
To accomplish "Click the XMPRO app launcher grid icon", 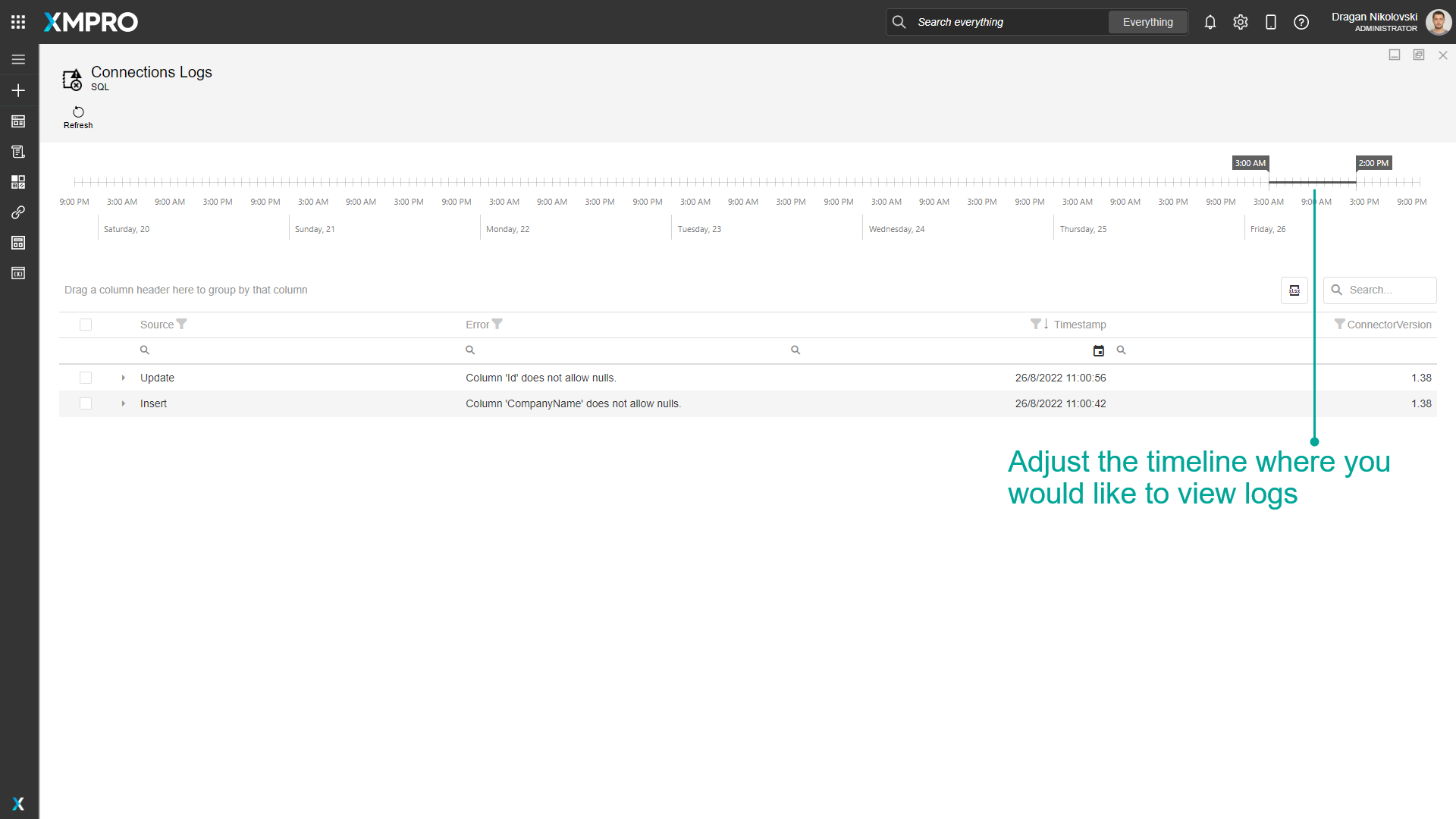I will 18,21.
